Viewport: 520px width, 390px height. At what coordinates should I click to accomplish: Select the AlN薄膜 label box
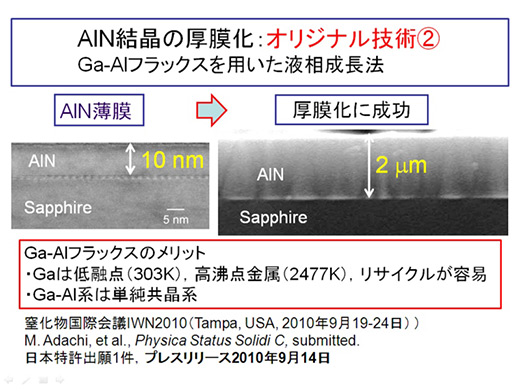99,110
